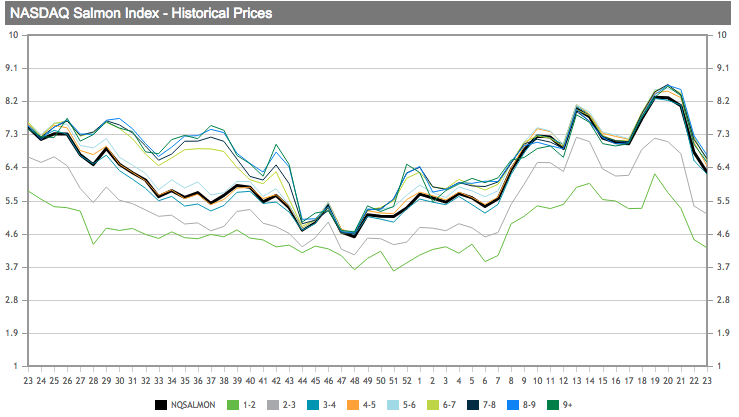Toggle the 7-8 series legend label
Screen dimensions: 739x417
click(489, 405)
